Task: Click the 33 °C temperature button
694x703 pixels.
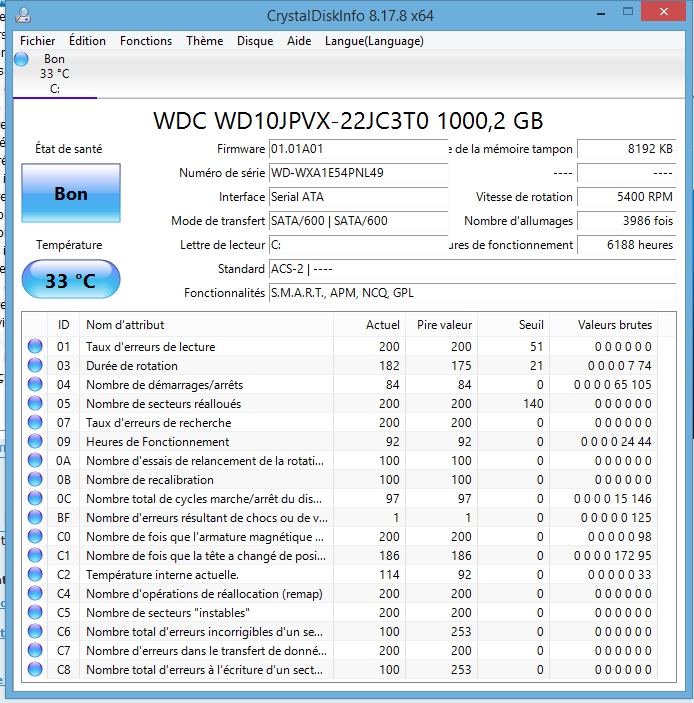Action: coord(70,280)
